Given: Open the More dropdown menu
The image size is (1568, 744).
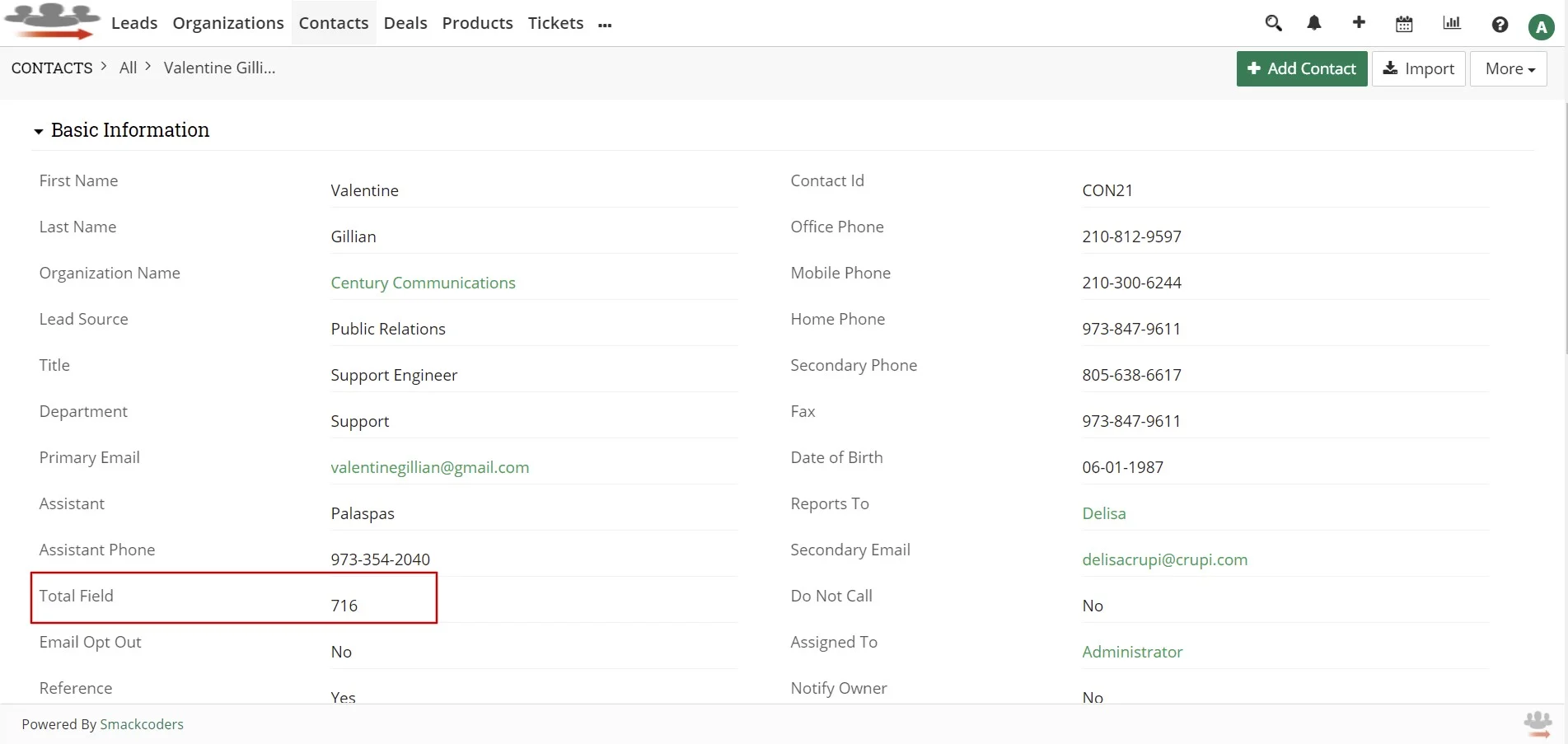Looking at the screenshot, I should pos(1508,68).
